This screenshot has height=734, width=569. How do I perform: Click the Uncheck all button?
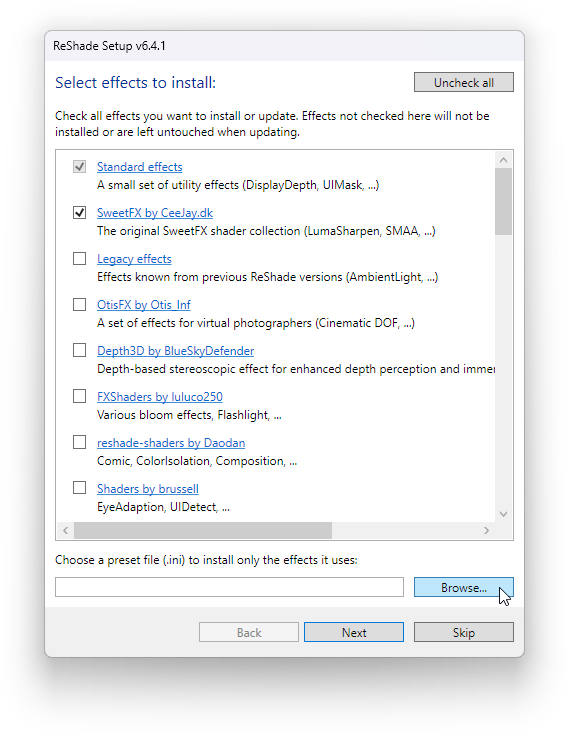(464, 82)
